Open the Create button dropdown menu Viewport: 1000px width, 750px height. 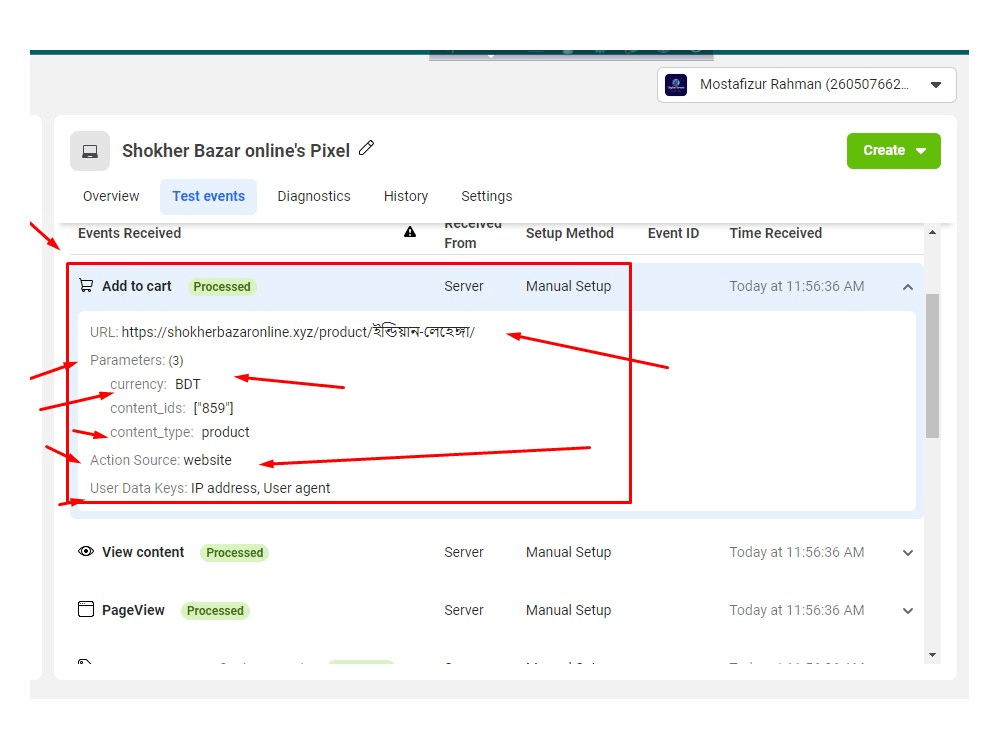[893, 150]
